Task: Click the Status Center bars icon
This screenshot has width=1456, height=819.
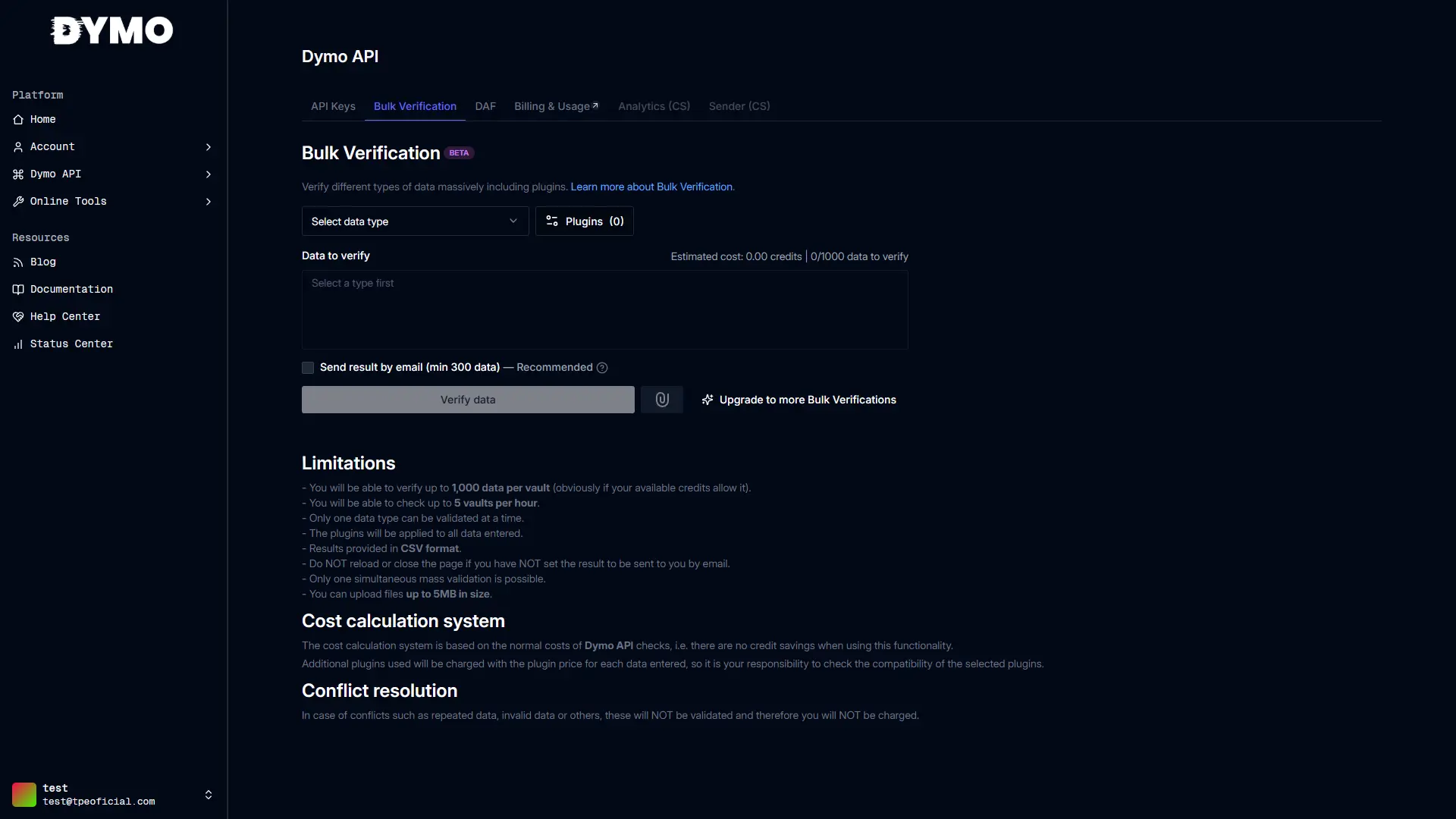Action: (x=18, y=344)
